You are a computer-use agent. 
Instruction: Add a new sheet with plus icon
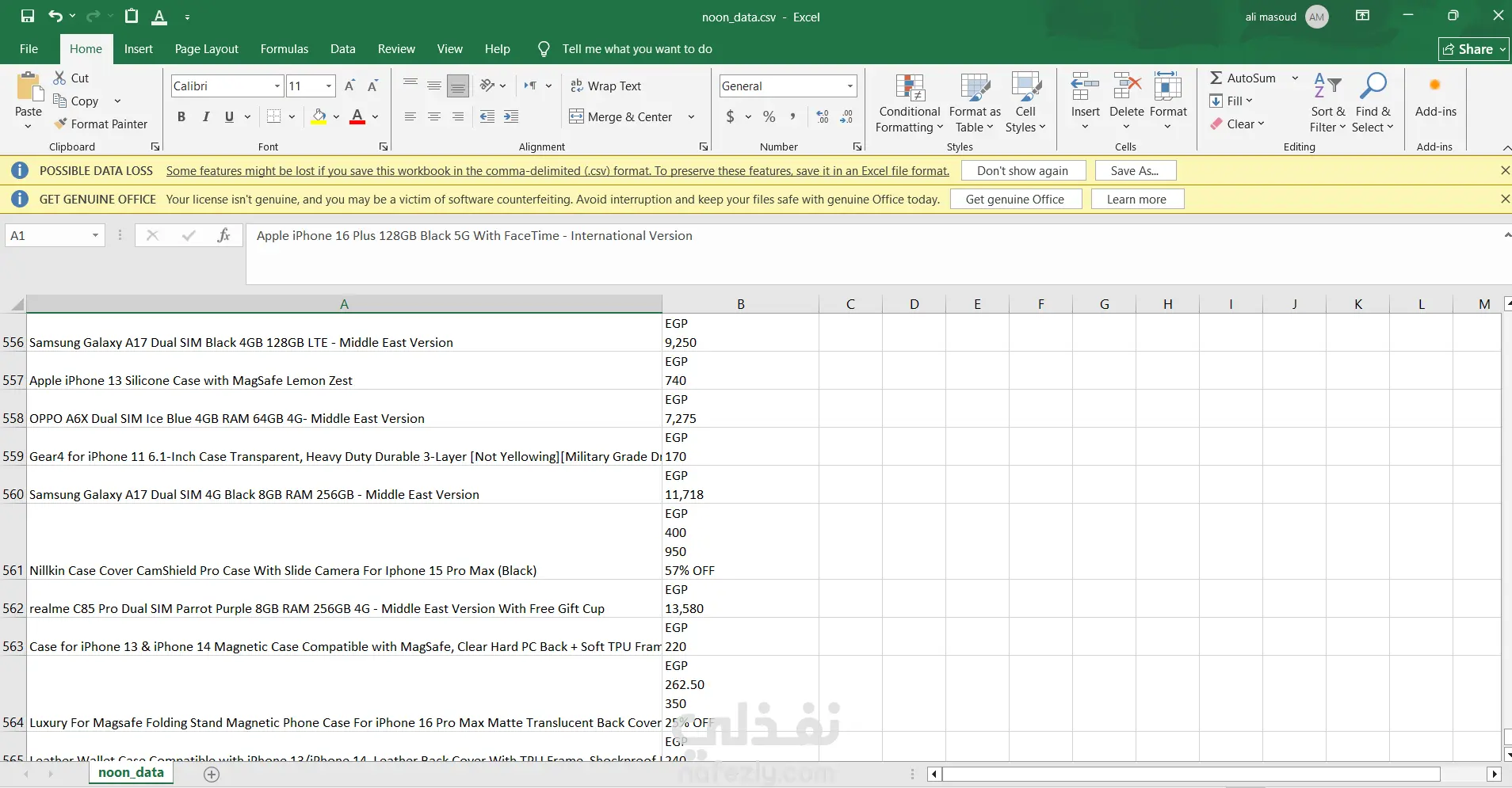pyautogui.click(x=212, y=775)
